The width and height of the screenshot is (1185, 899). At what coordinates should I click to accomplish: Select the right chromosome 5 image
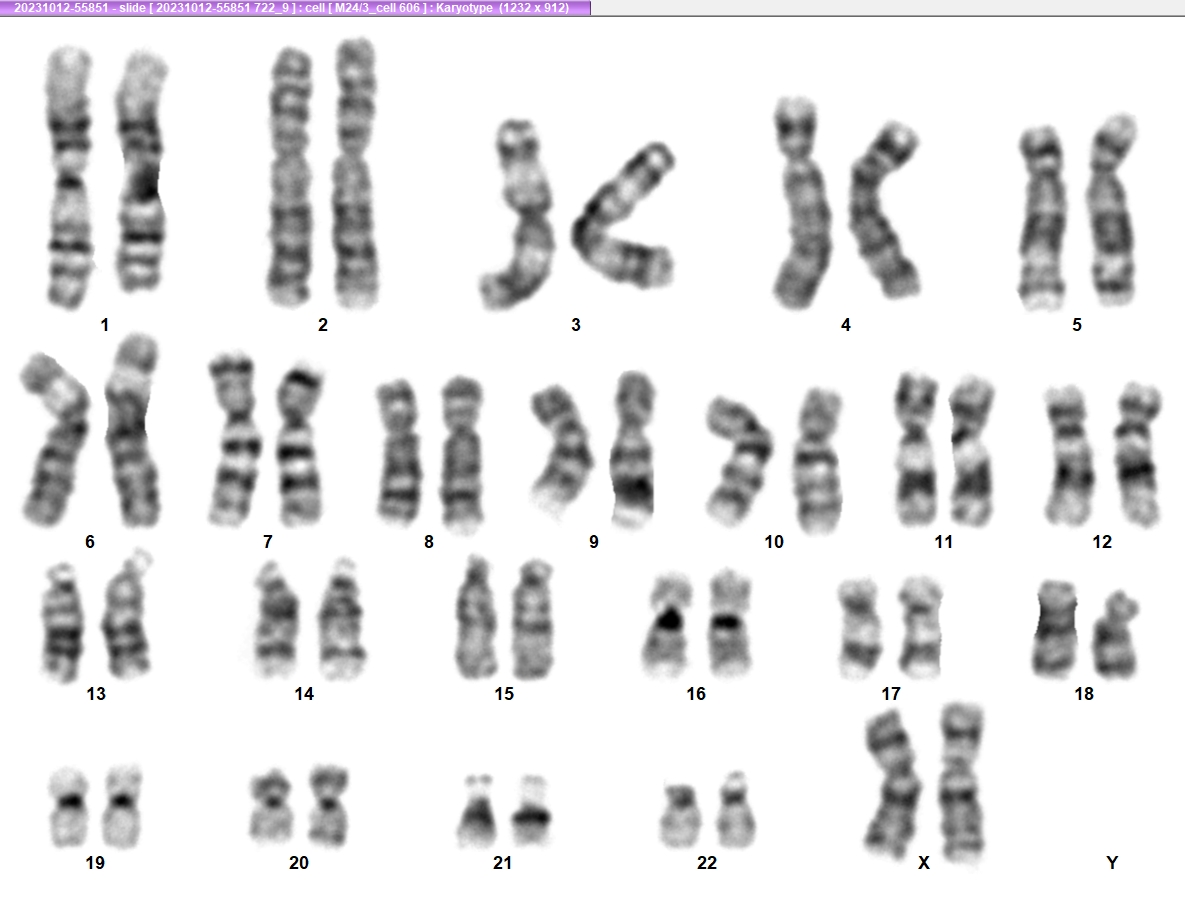point(1112,211)
